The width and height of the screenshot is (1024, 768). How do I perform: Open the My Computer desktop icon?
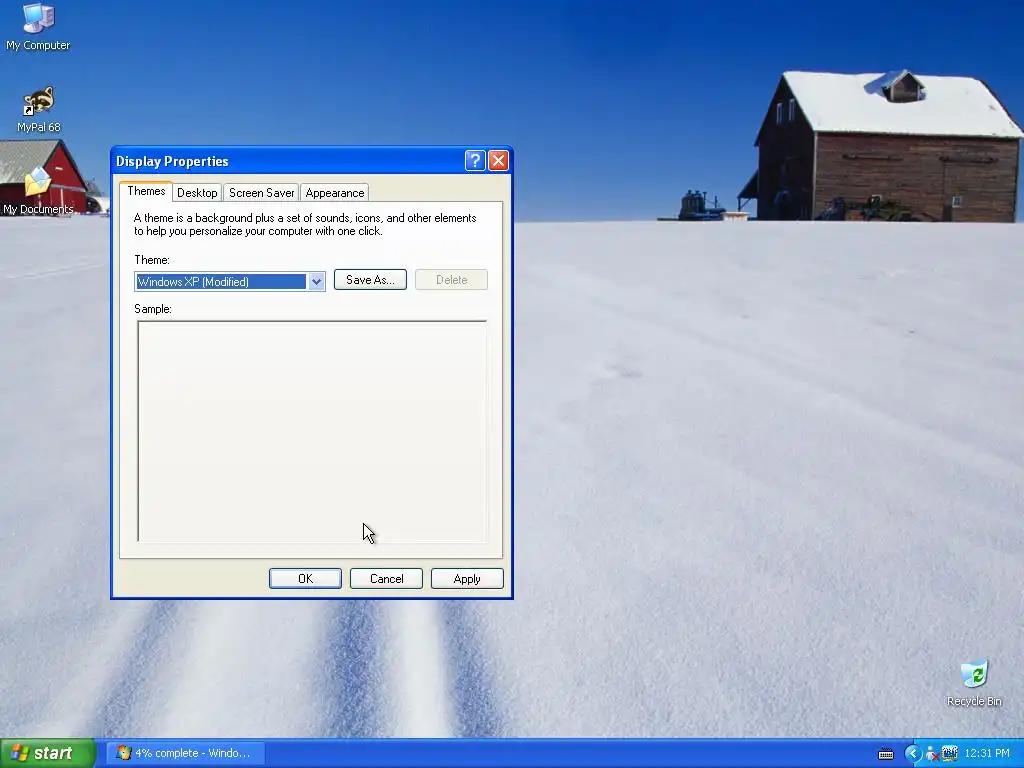click(38, 26)
